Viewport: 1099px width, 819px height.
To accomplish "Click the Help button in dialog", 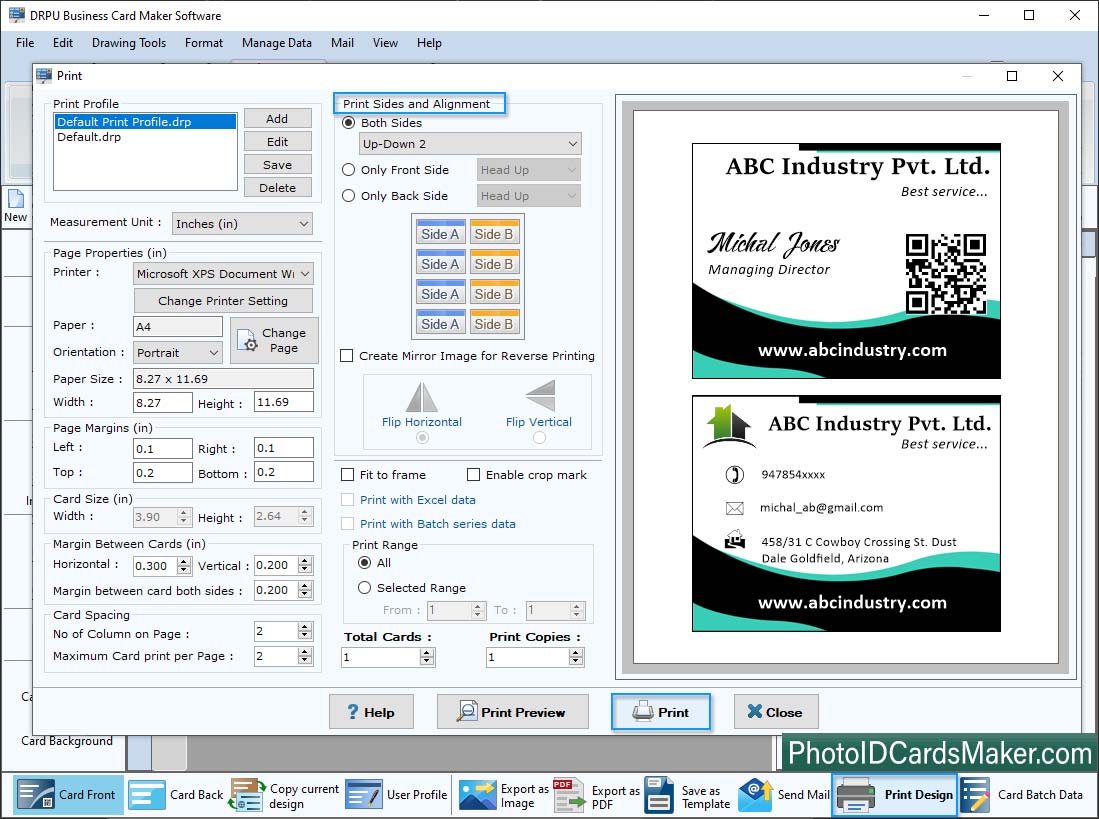I will tap(371, 712).
